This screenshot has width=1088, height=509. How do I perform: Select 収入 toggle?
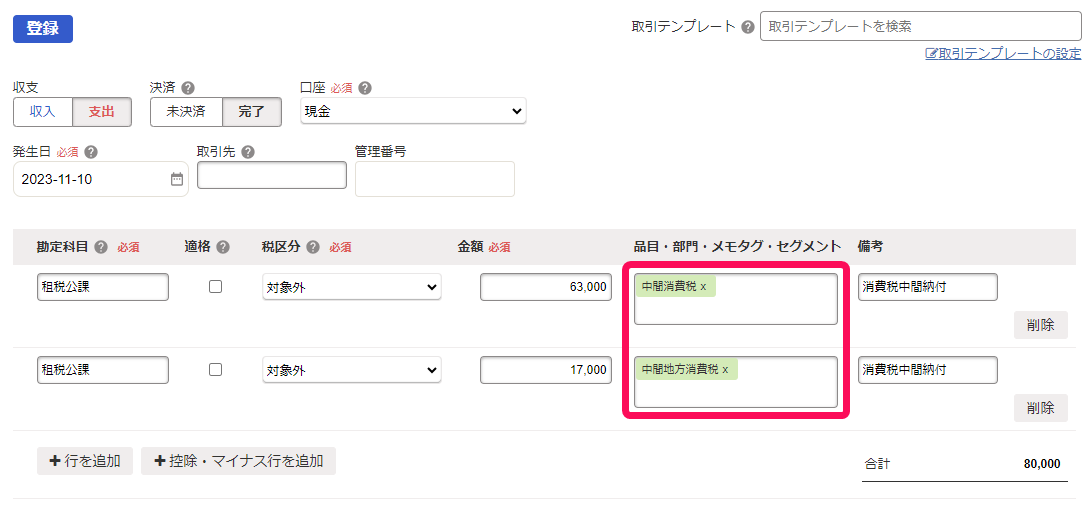[x=43, y=112]
